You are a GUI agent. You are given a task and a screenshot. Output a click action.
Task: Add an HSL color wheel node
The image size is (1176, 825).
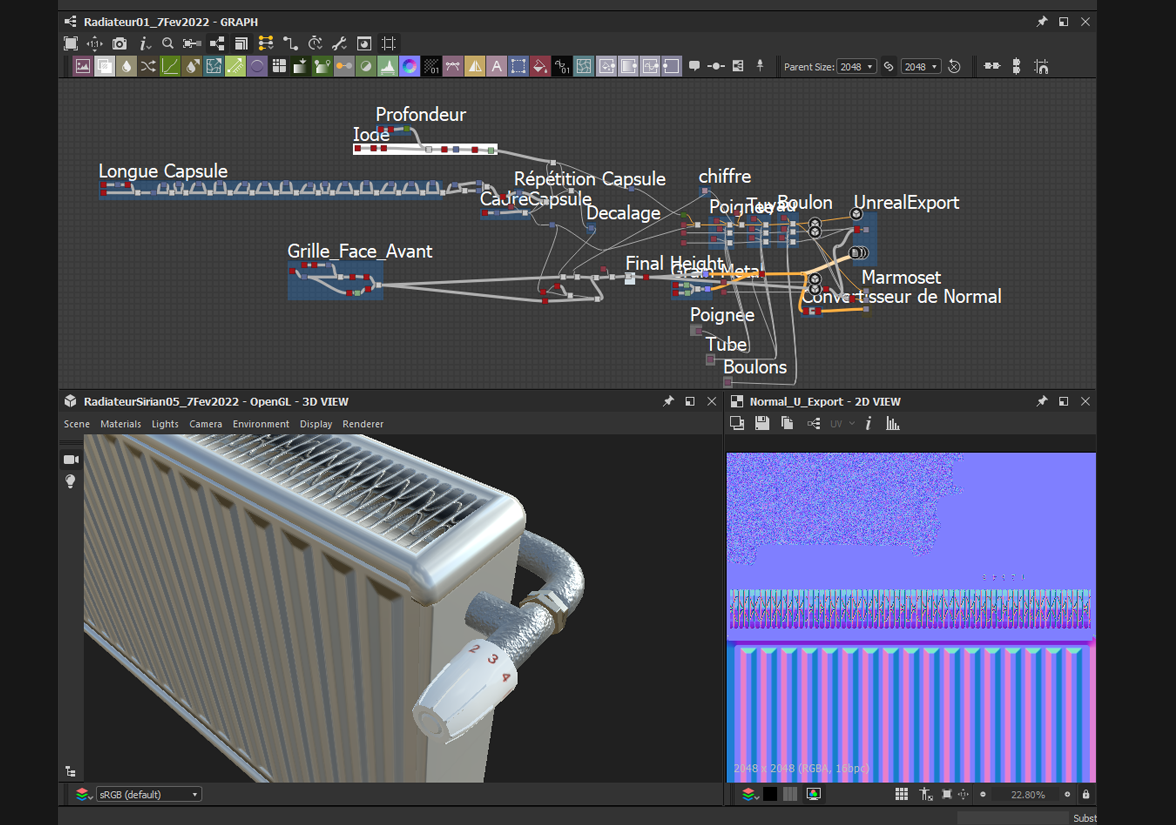[x=409, y=67]
